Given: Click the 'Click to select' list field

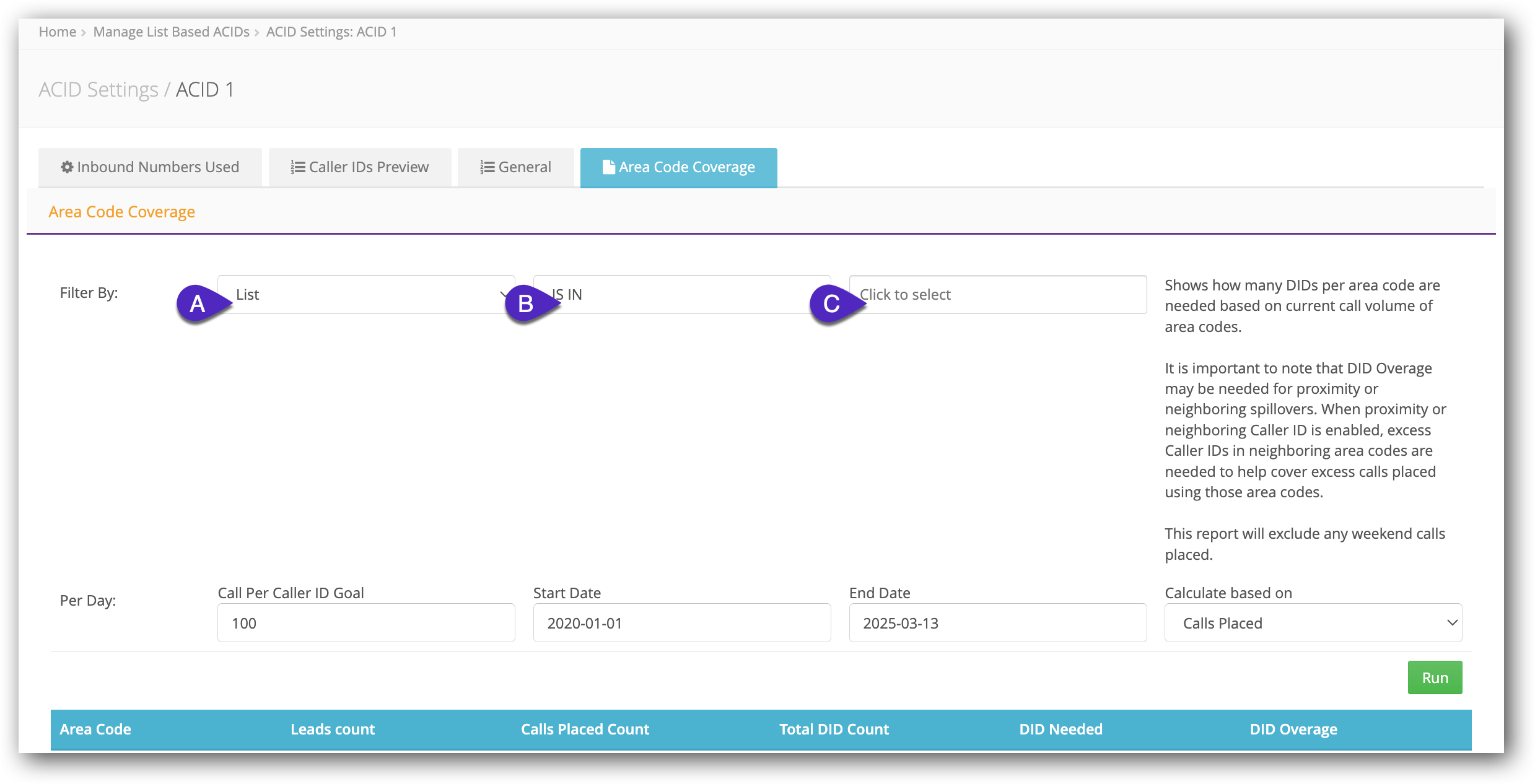Looking at the screenshot, I should coord(998,295).
